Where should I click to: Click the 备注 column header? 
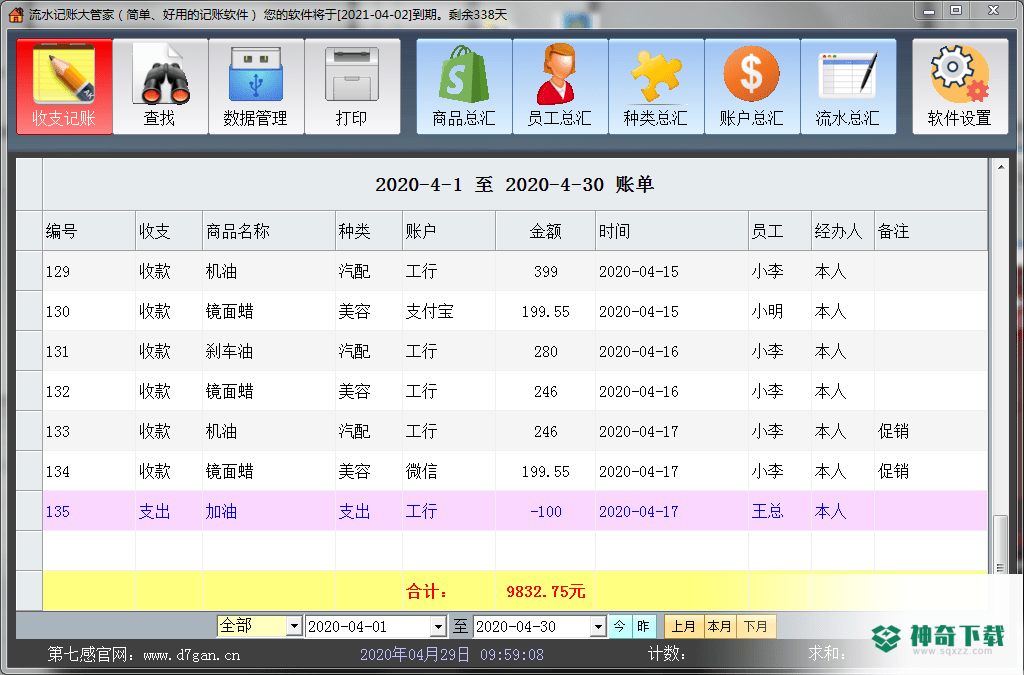tap(931, 231)
